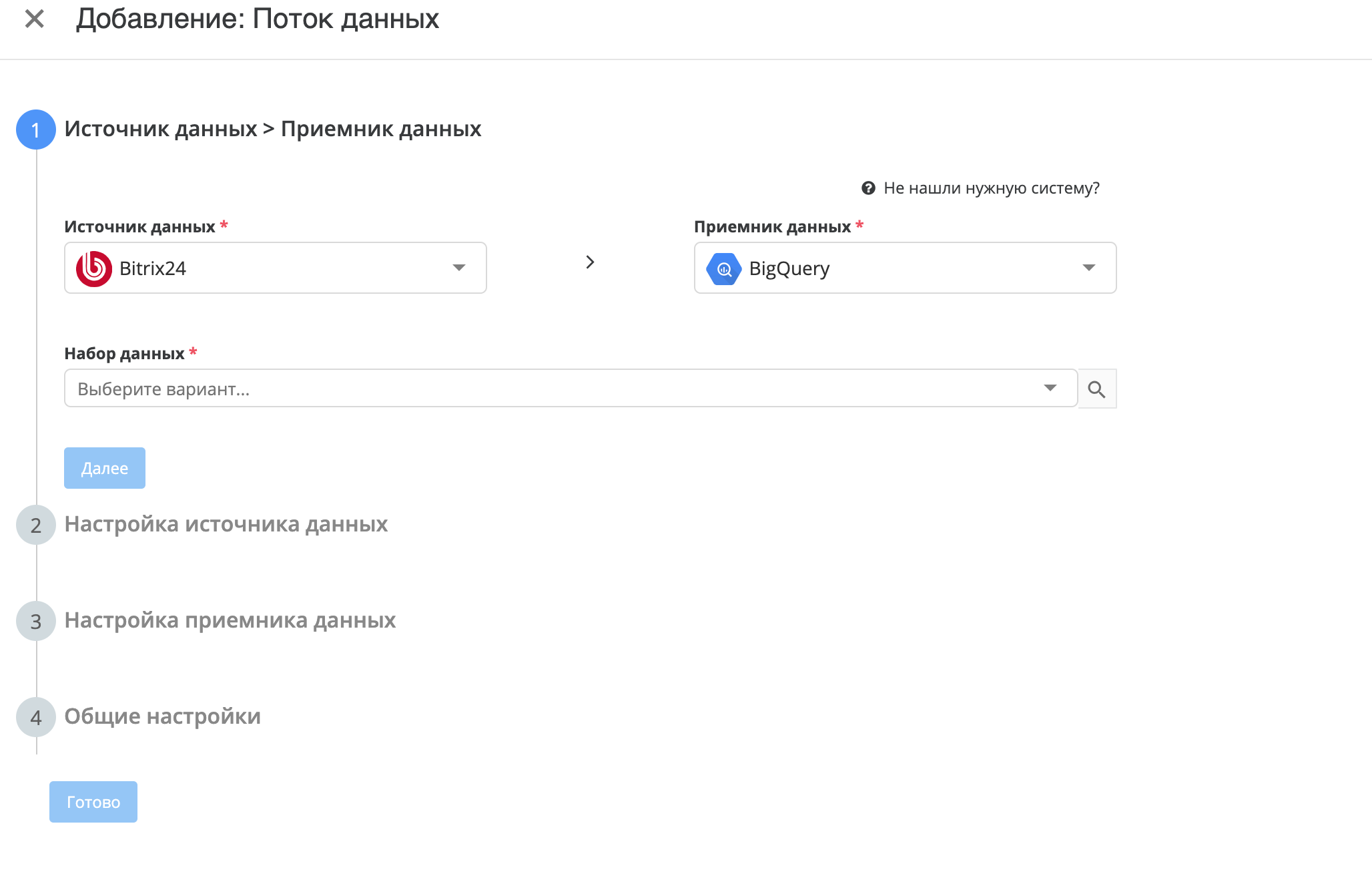1372x880 pixels.
Task: Click the step 3 circle indicator
Action: 36,621
